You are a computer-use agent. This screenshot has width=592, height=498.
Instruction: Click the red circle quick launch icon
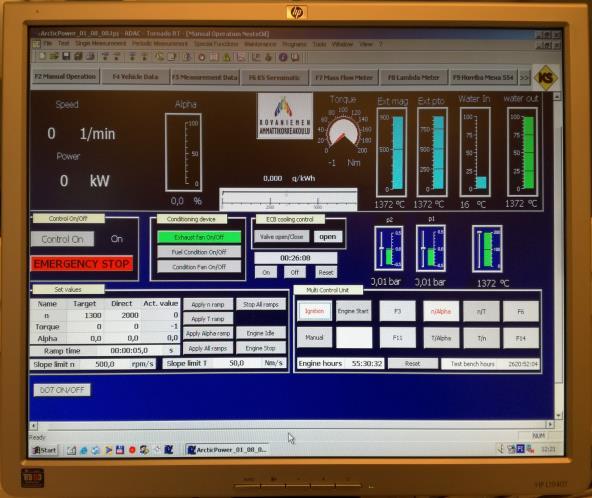coord(132,450)
